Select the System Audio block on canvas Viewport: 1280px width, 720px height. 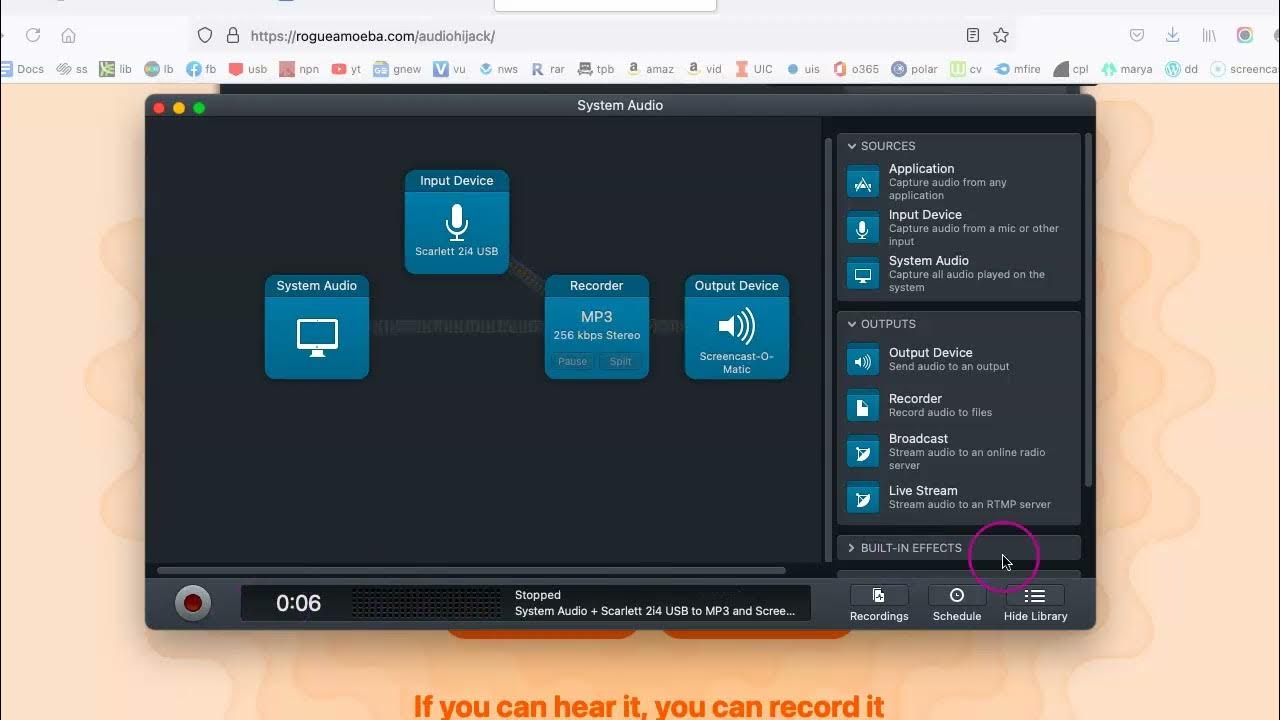point(317,327)
